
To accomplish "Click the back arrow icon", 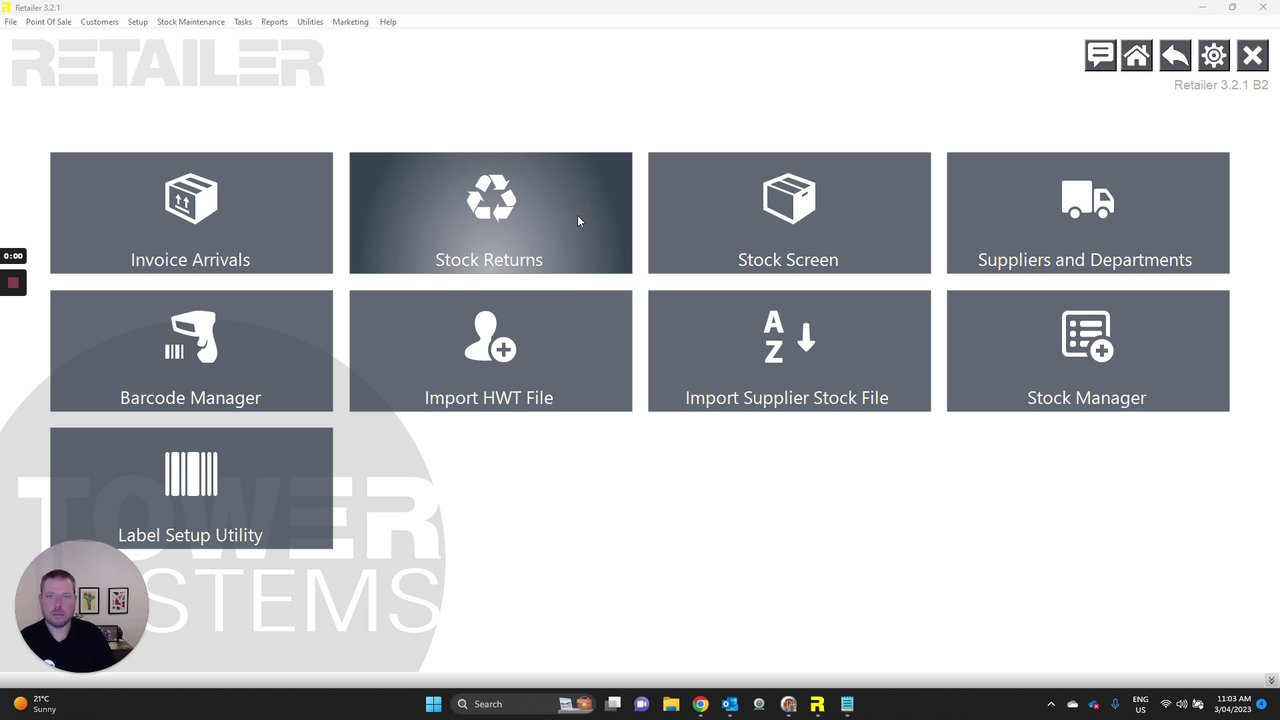I will tap(1175, 55).
